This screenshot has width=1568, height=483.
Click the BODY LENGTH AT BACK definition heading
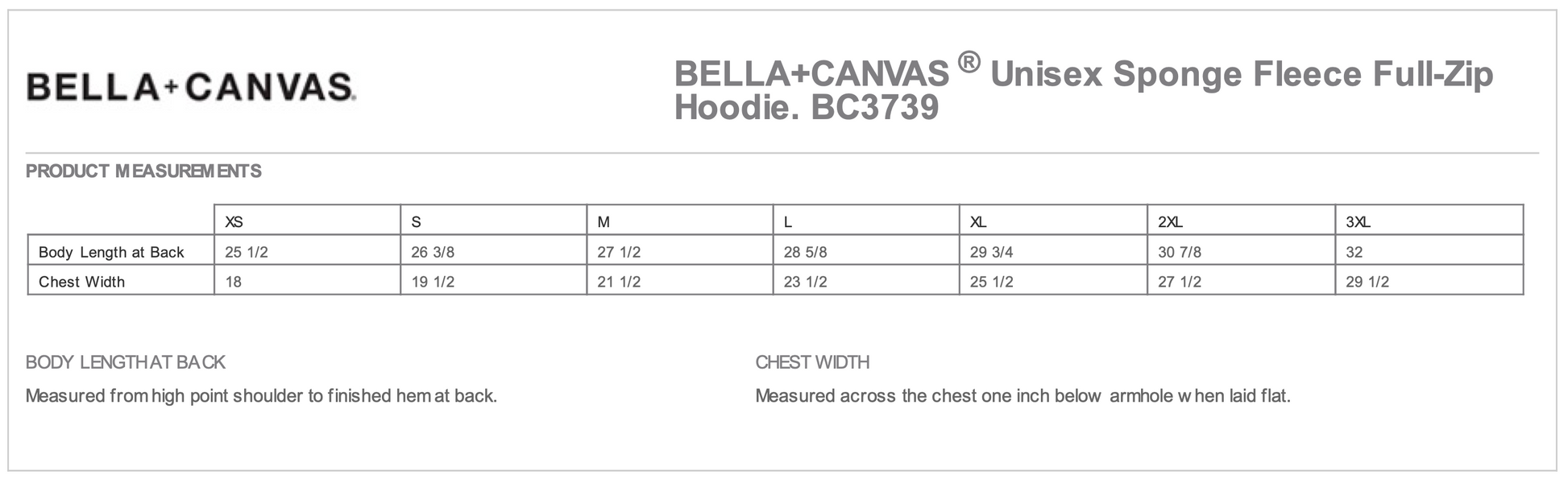(x=125, y=362)
